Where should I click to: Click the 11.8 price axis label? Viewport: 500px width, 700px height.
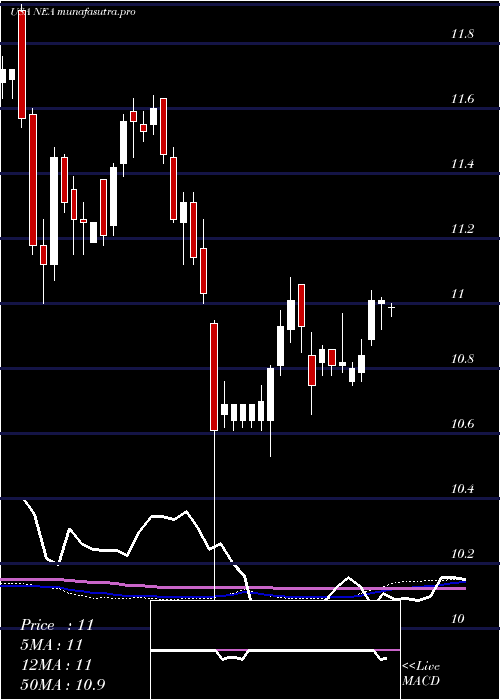(462, 34)
